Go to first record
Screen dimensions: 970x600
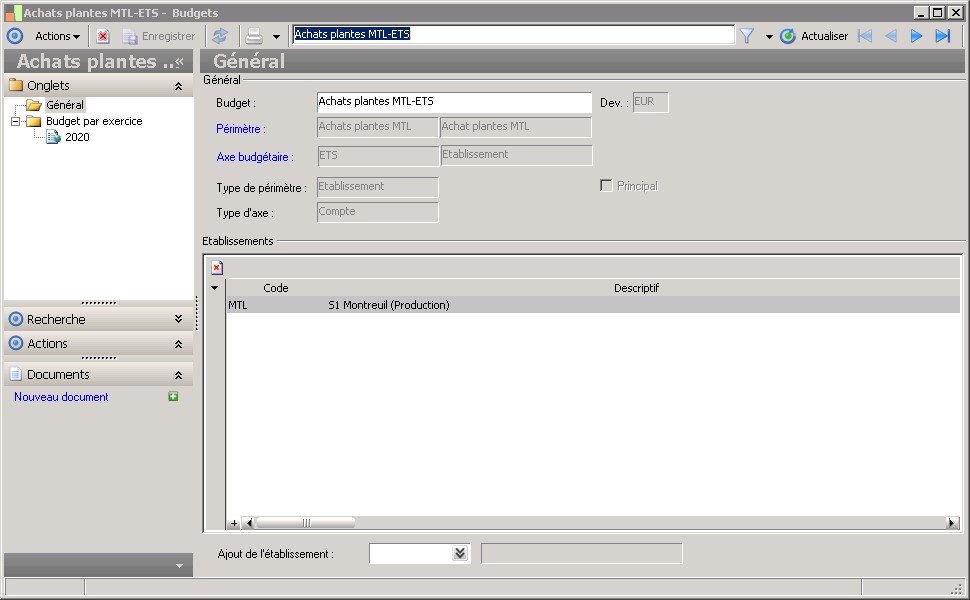click(x=865, y=36)
